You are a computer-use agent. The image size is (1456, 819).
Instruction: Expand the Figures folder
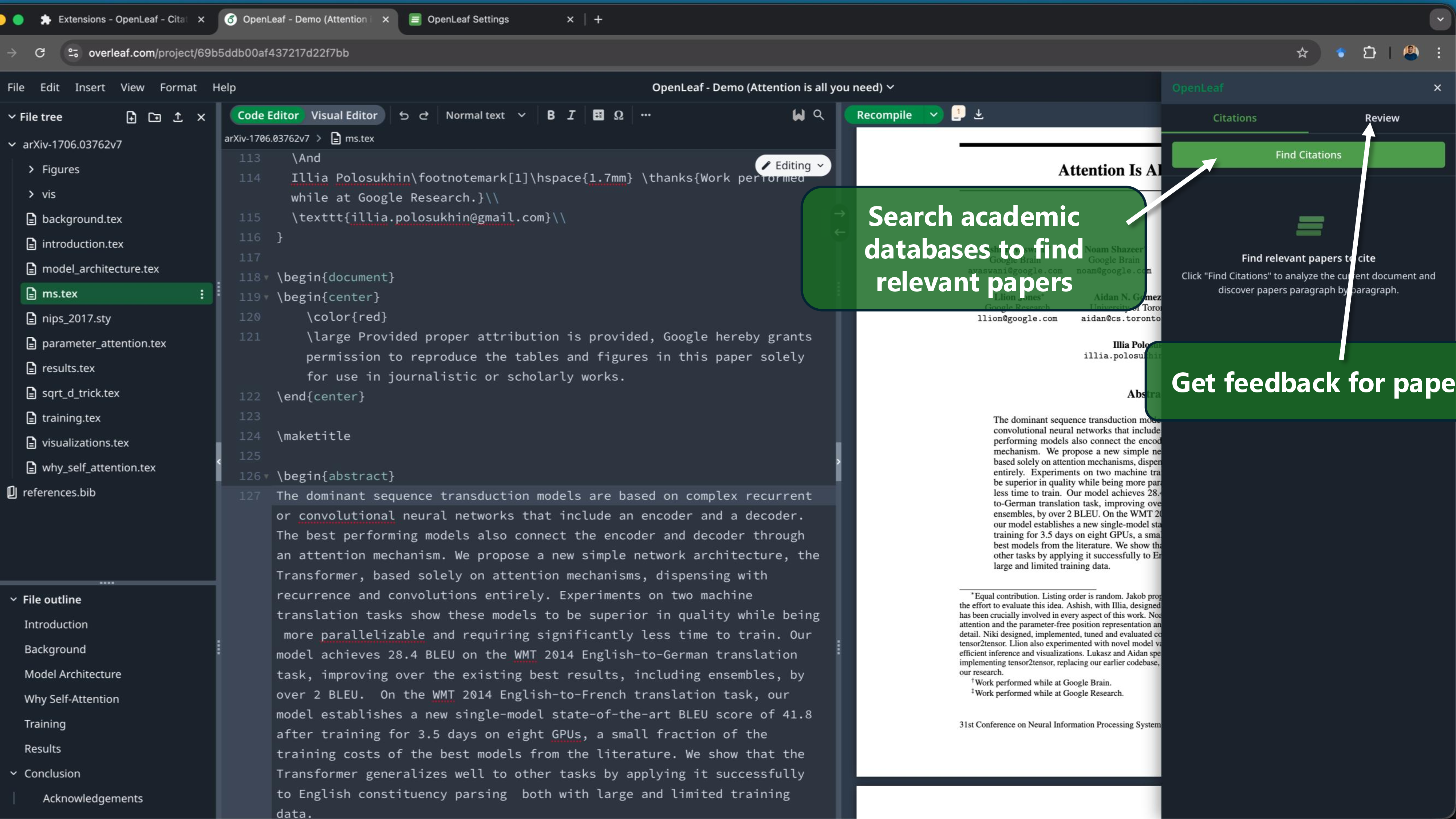31,170
